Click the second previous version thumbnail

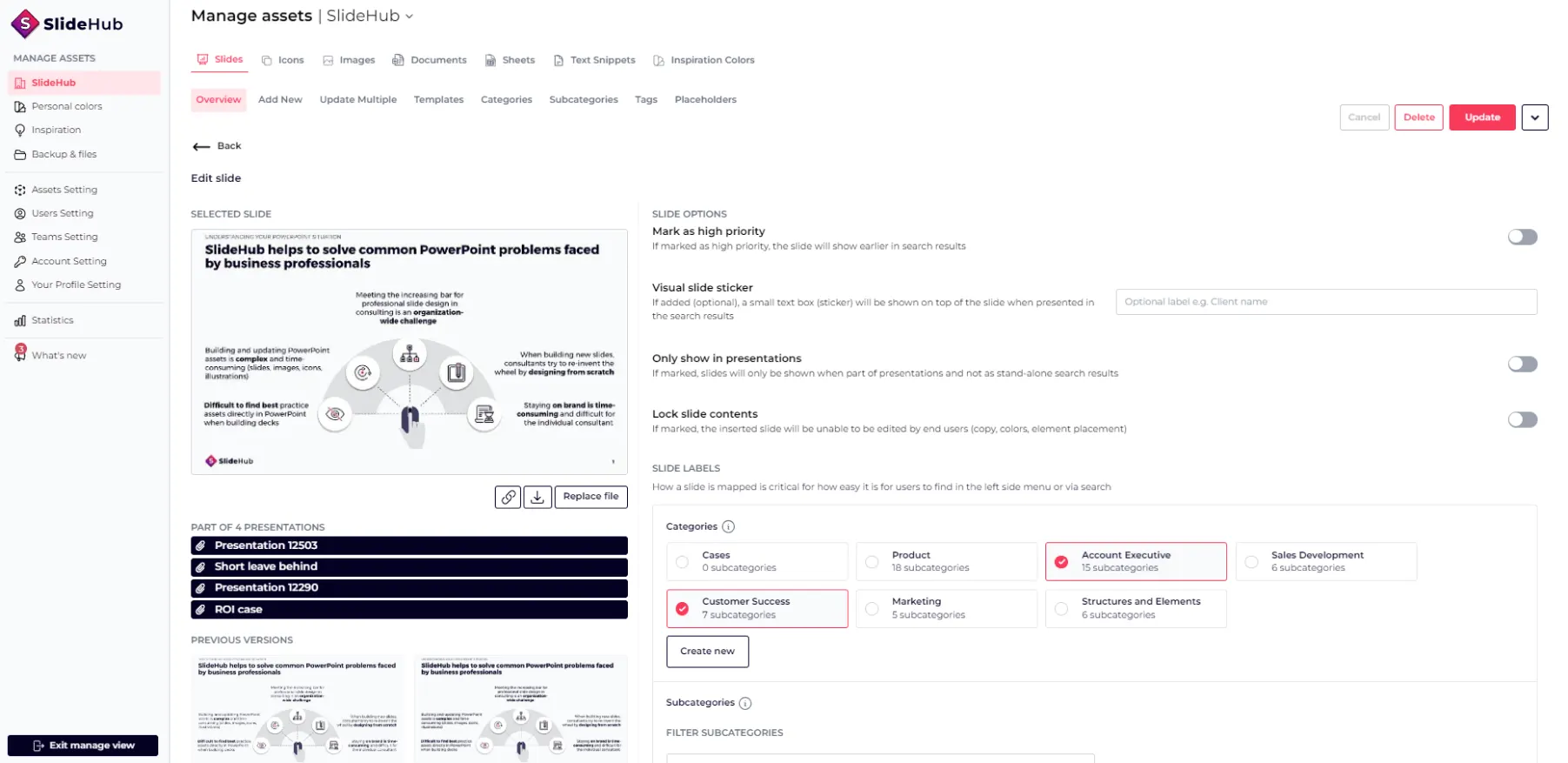(520, 709)
